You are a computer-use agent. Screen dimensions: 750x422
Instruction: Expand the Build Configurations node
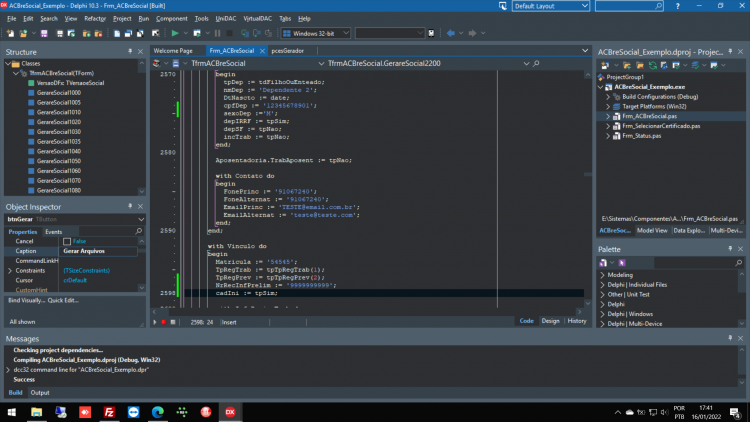coord(608,97)
